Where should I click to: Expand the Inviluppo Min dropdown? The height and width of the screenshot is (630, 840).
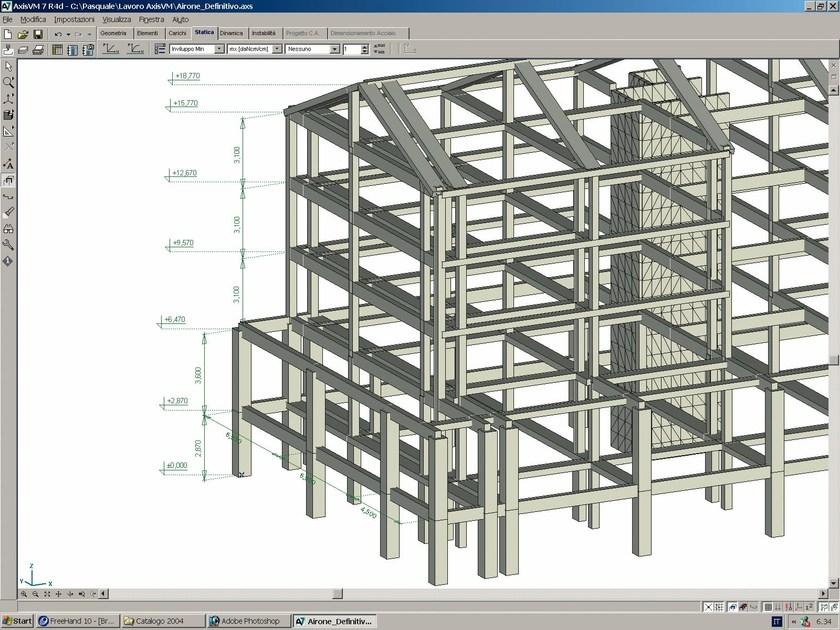pyautogui.click(x=219, y=48)
